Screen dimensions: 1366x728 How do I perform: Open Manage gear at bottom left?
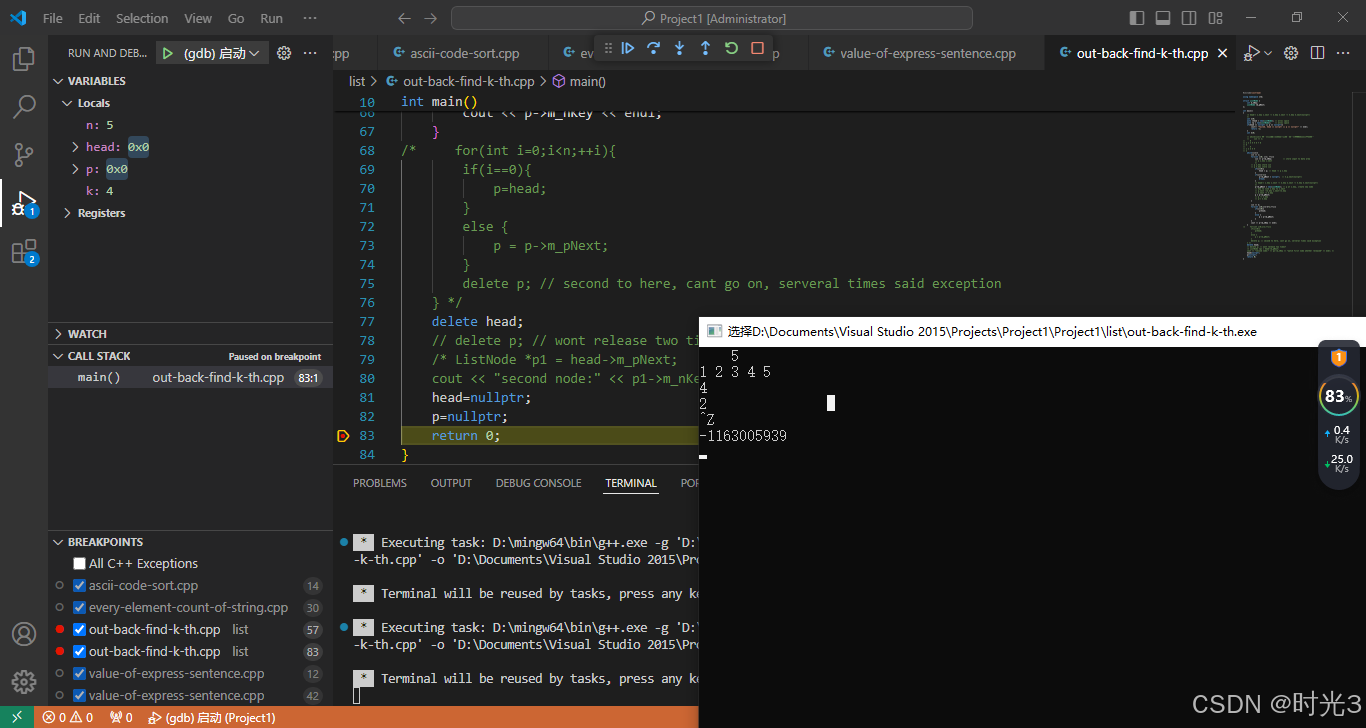coord(24,682)
